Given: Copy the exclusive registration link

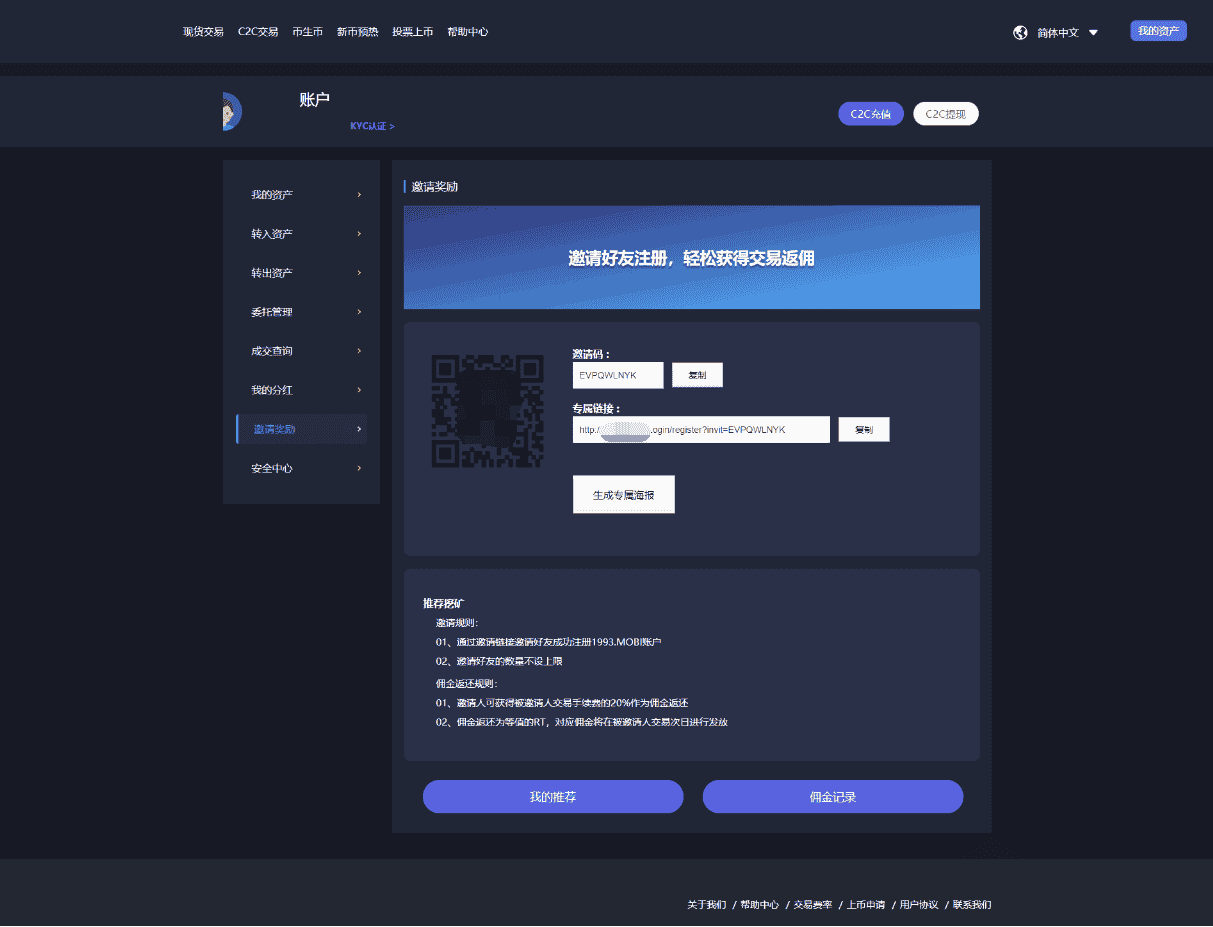Looking at the screenshot, I should (863, 429).
